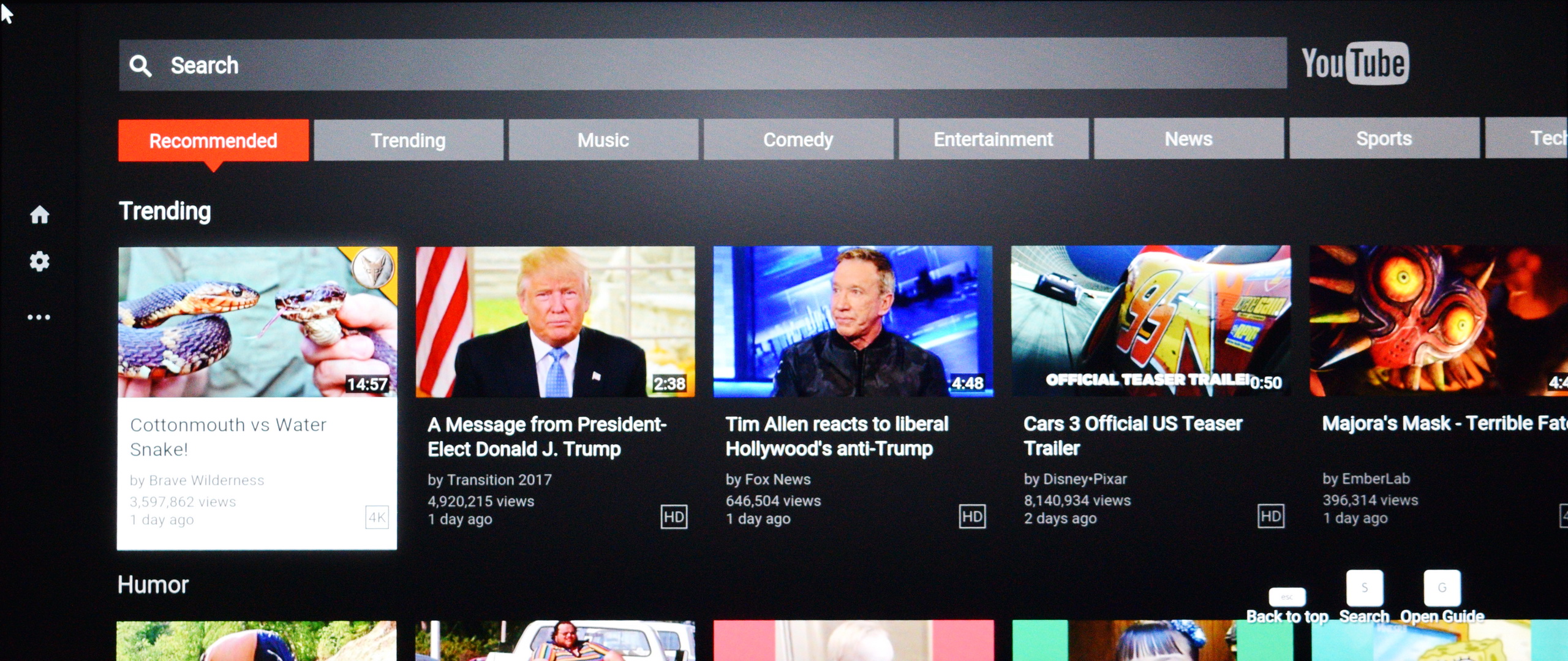Select the Recommended tab
This screenshot has height=661, width=1568.
coord(213,140)
